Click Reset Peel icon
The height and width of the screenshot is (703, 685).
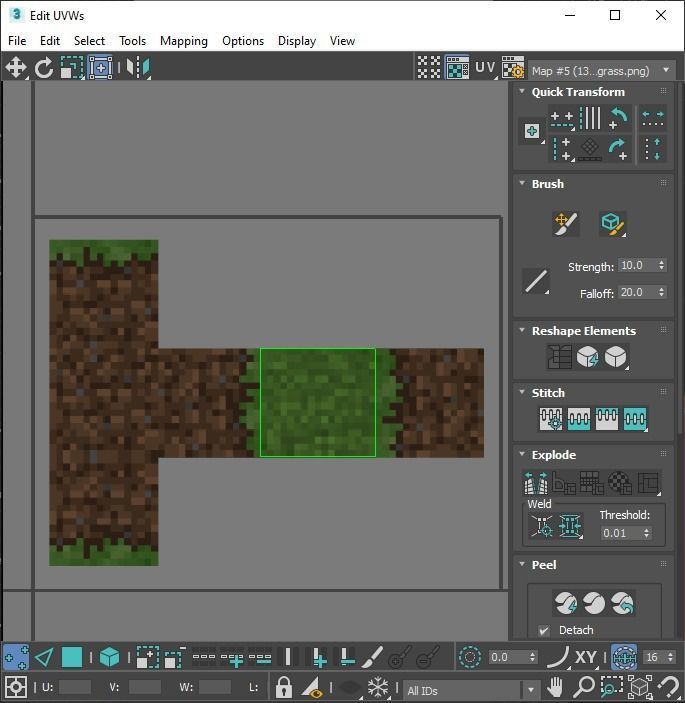[x=622, y=603]
